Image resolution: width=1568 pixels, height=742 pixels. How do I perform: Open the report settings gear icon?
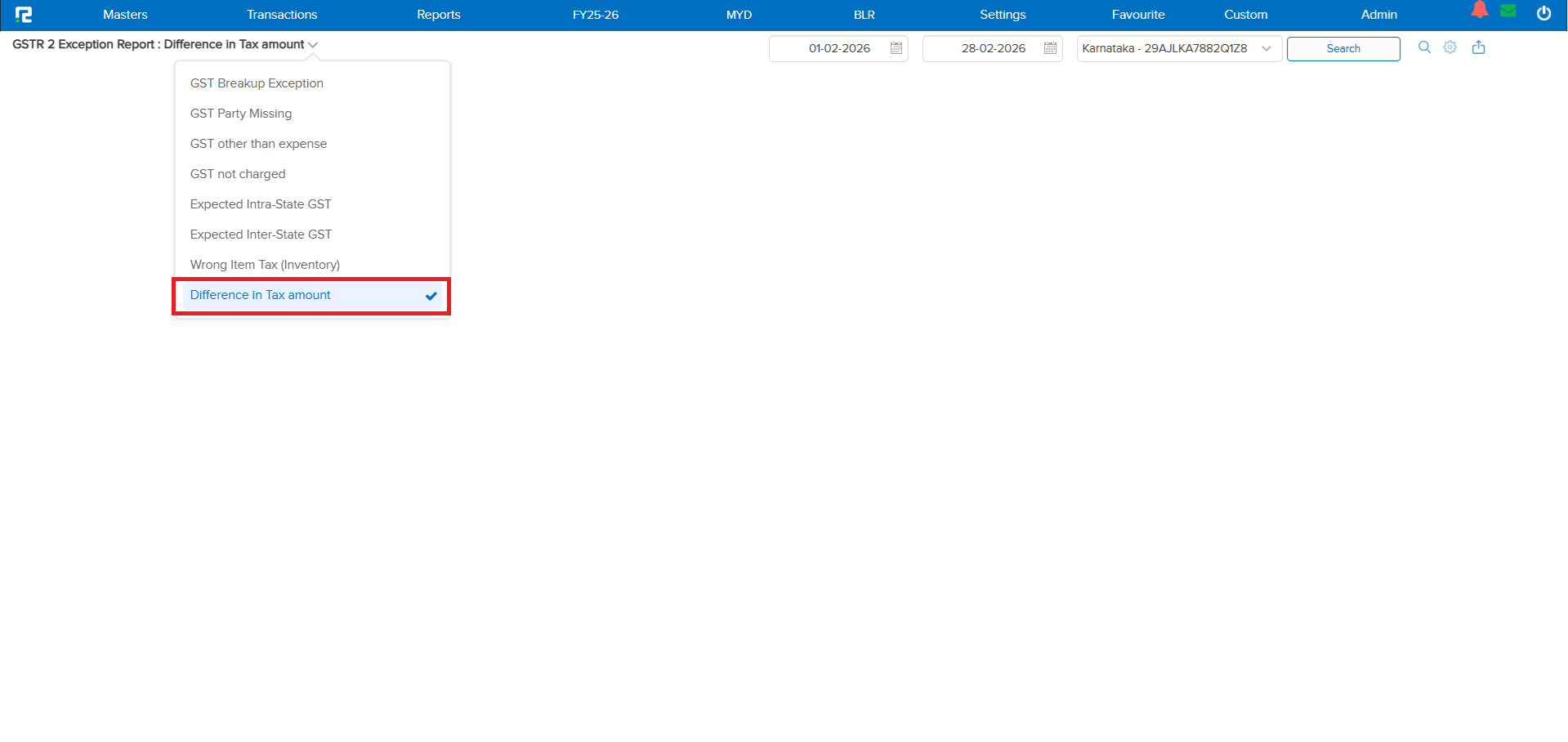1450,47
